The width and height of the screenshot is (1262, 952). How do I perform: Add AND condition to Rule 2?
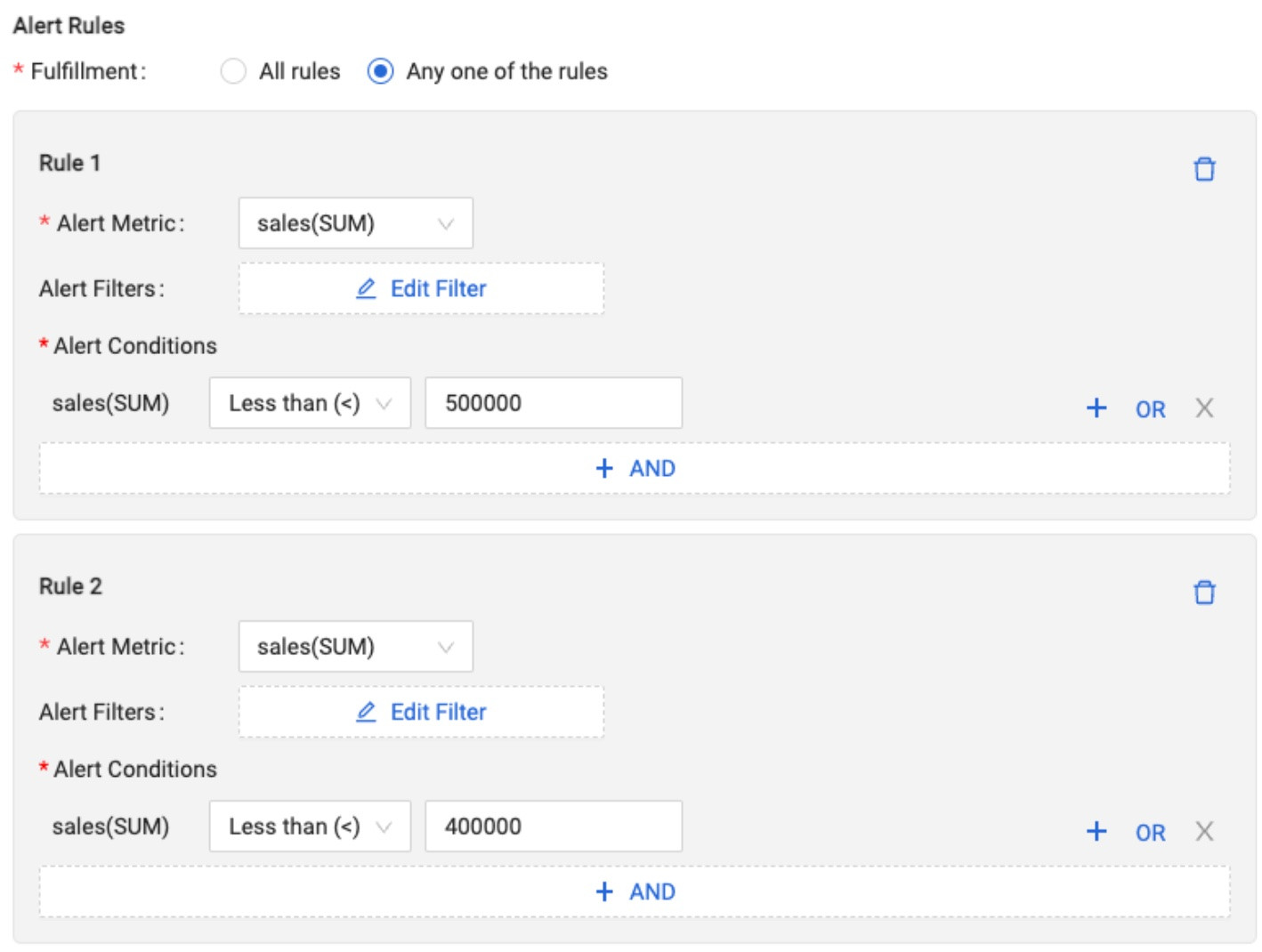click(635, 891)
